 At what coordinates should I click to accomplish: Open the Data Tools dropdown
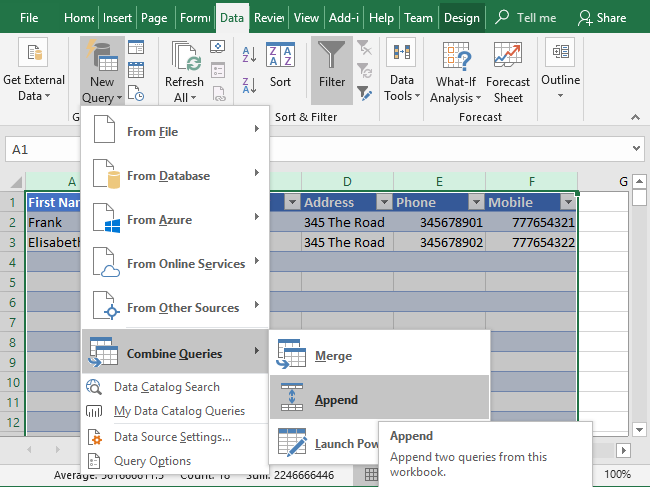pos(401,70)
